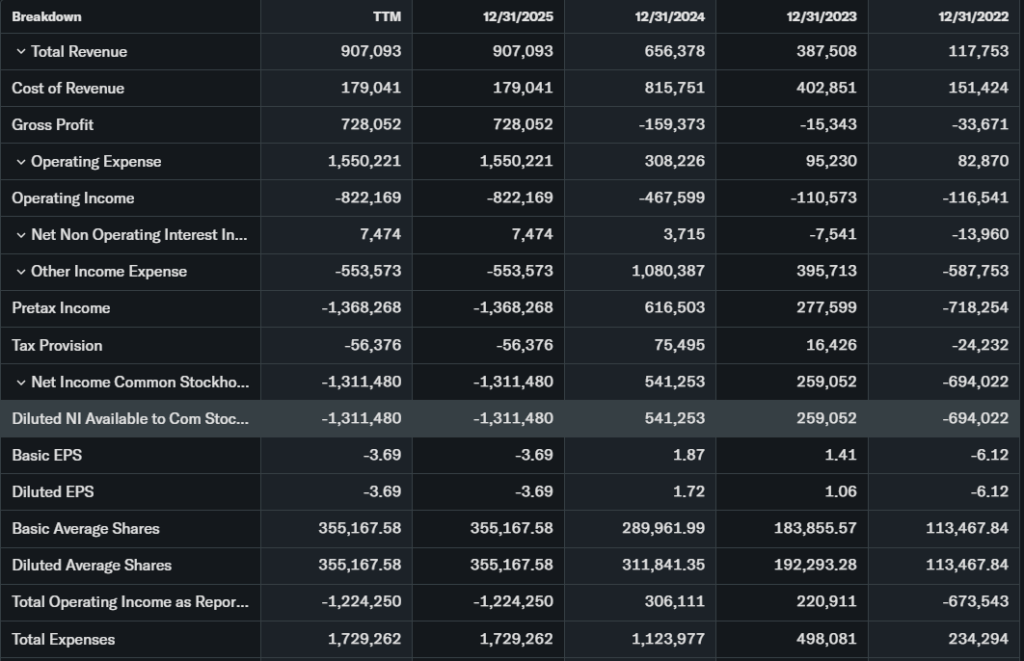
Task: Click the Breakdown column header
Action: [x=47, y=17]
